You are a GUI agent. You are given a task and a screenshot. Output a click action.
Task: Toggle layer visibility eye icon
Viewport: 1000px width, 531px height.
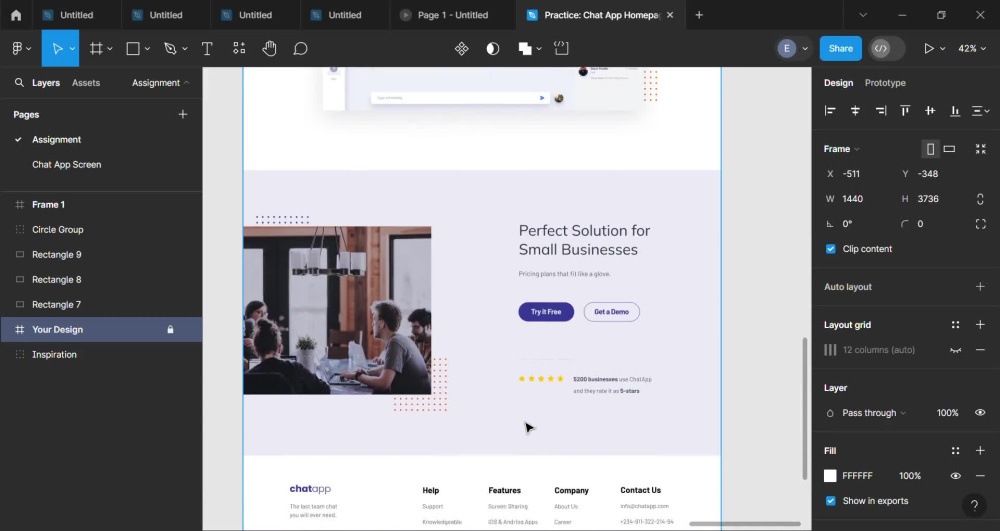[980, 412]
